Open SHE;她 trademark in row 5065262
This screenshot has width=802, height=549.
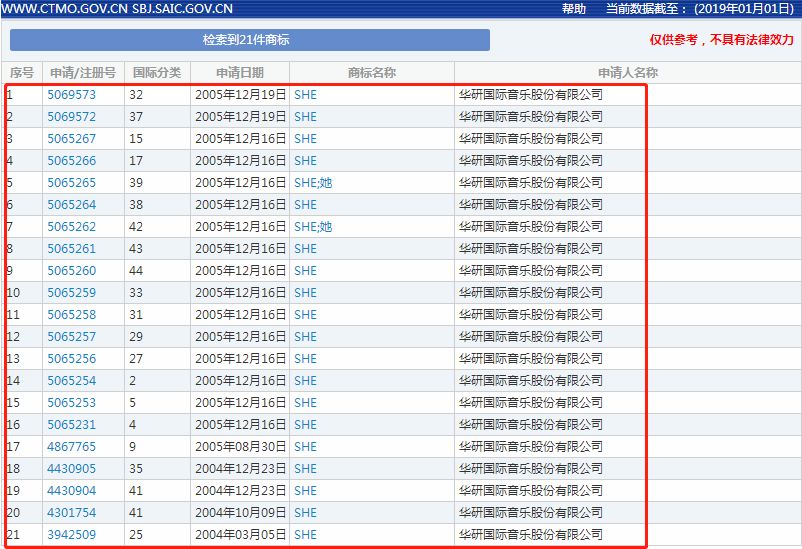(x=313, y=227)
